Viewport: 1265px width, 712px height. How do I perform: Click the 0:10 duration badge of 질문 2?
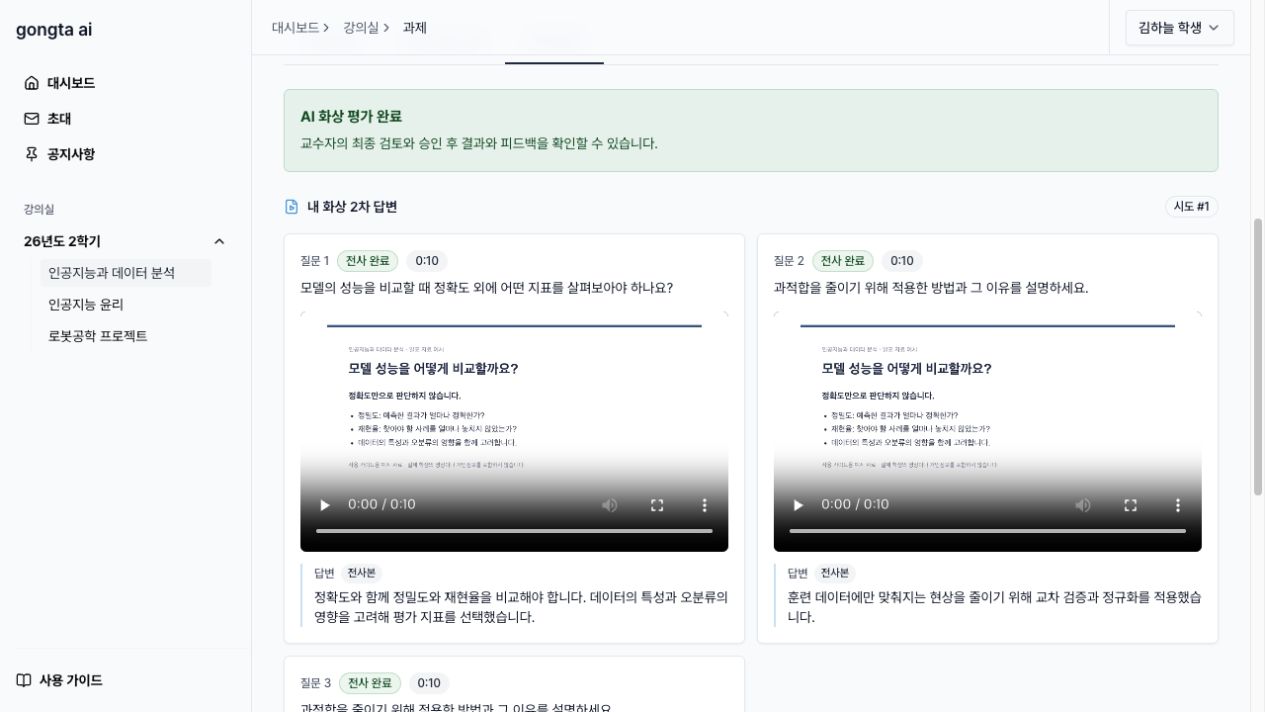[x=902, y=261]
